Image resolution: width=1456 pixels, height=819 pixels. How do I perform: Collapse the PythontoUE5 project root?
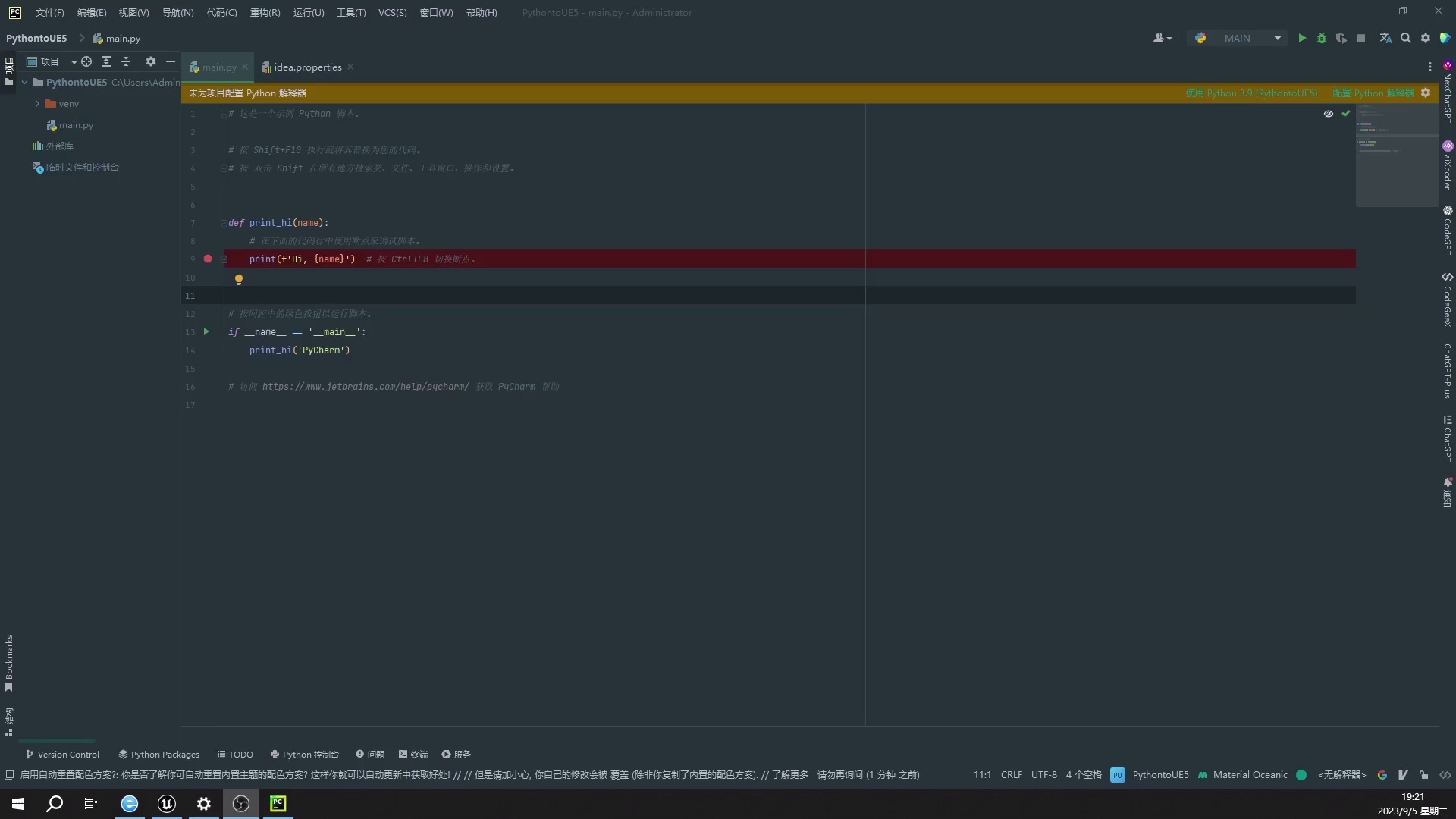click(24, 83)
